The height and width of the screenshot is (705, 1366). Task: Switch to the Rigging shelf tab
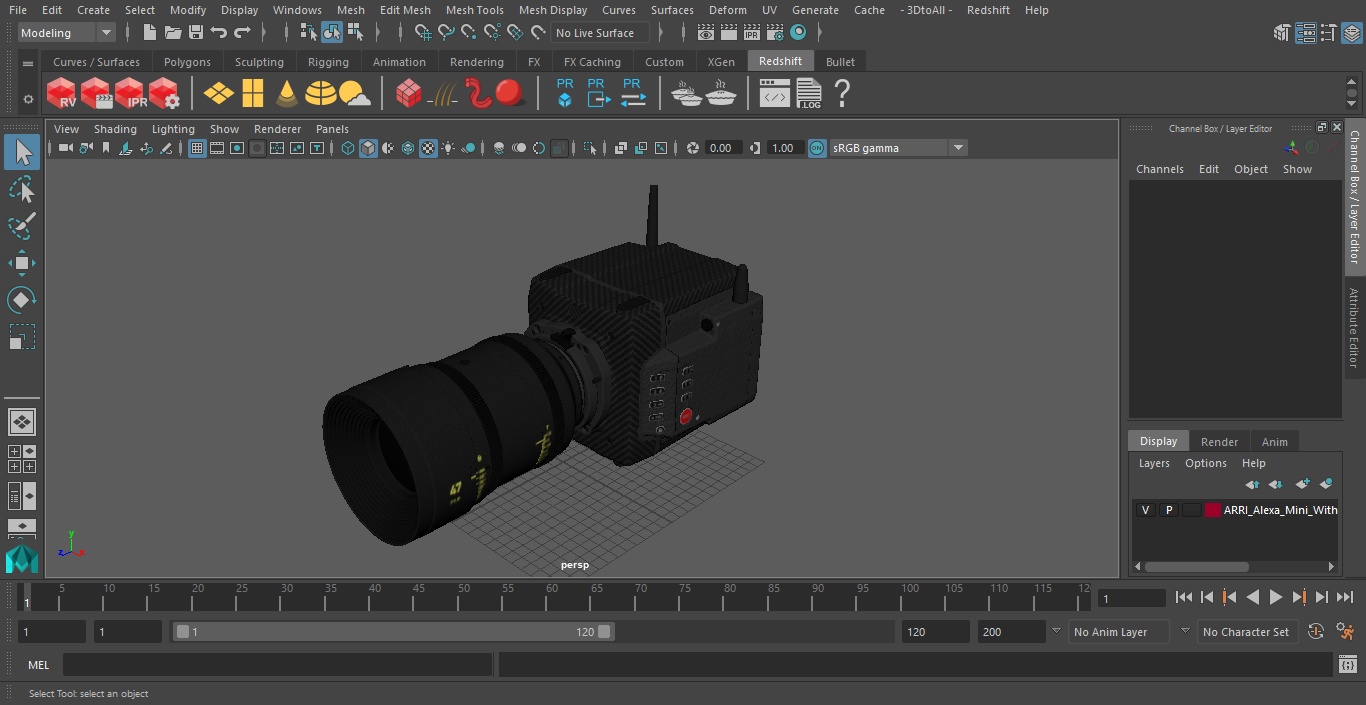(328, 62)
